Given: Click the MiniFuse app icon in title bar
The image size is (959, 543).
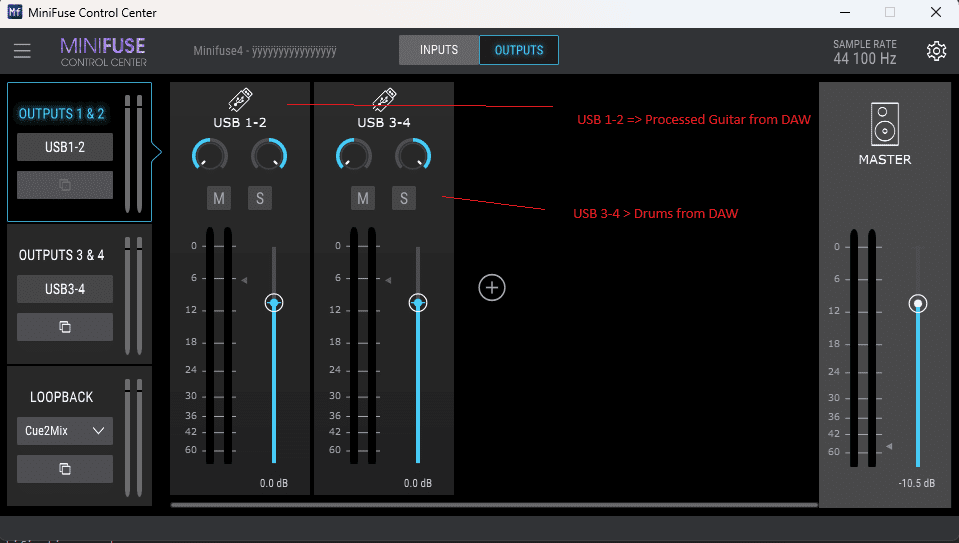Looking at the screenshot, I should (x=14, y=12).
